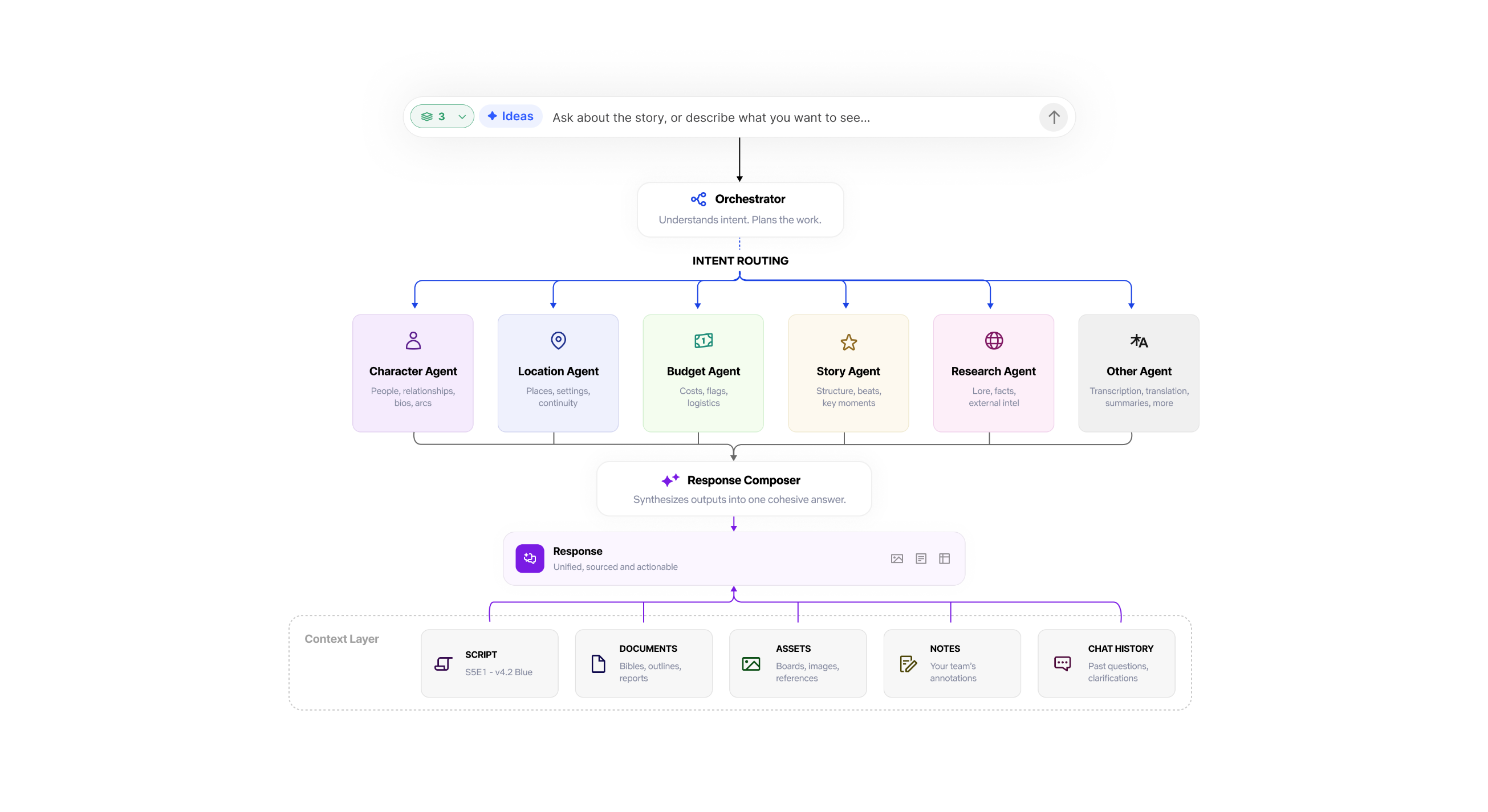Click the Story Agent star icon

[x=848, y=342]
